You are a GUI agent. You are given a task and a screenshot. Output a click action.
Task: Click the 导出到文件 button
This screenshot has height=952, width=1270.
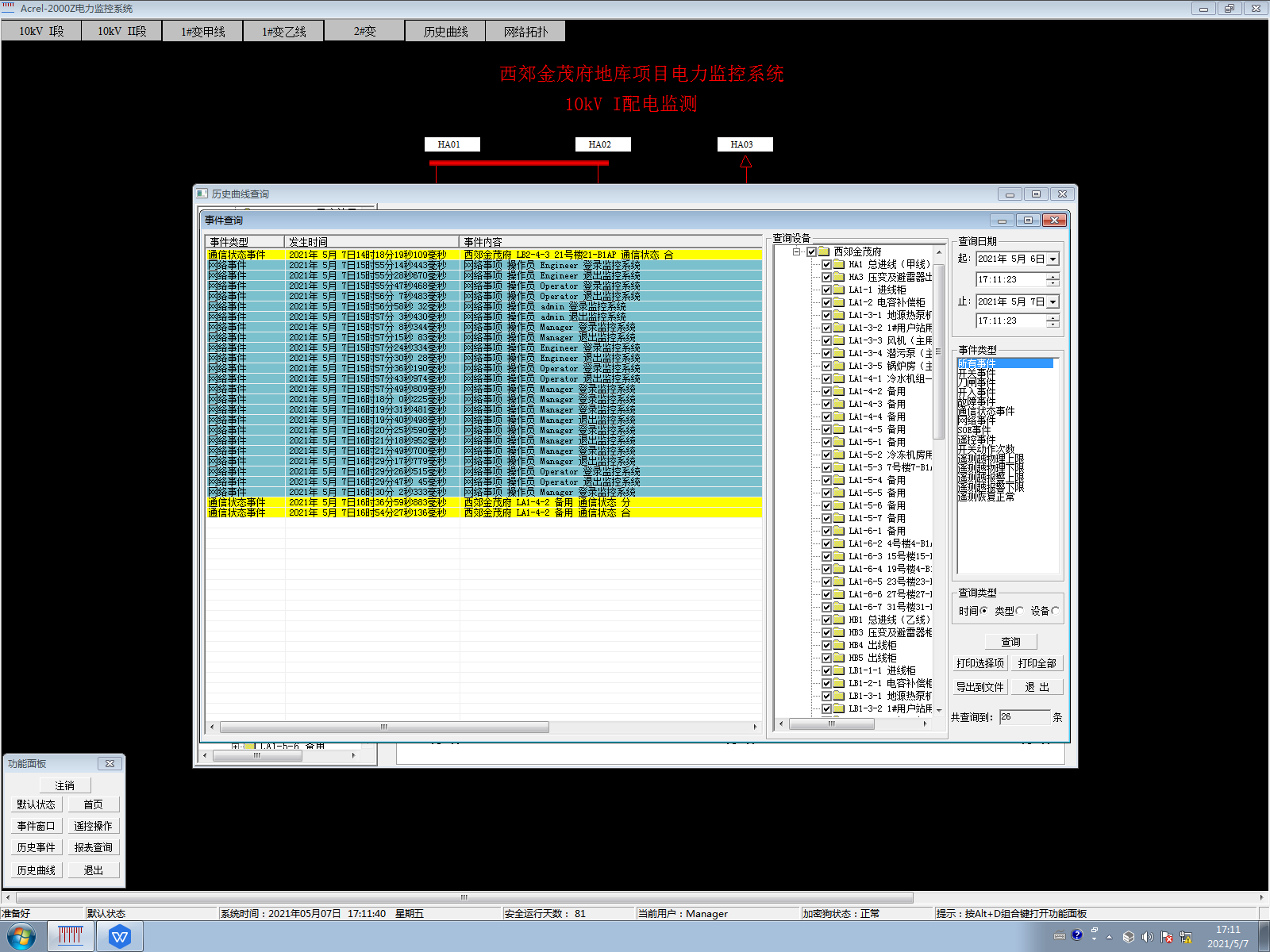[x=979, y=687]
